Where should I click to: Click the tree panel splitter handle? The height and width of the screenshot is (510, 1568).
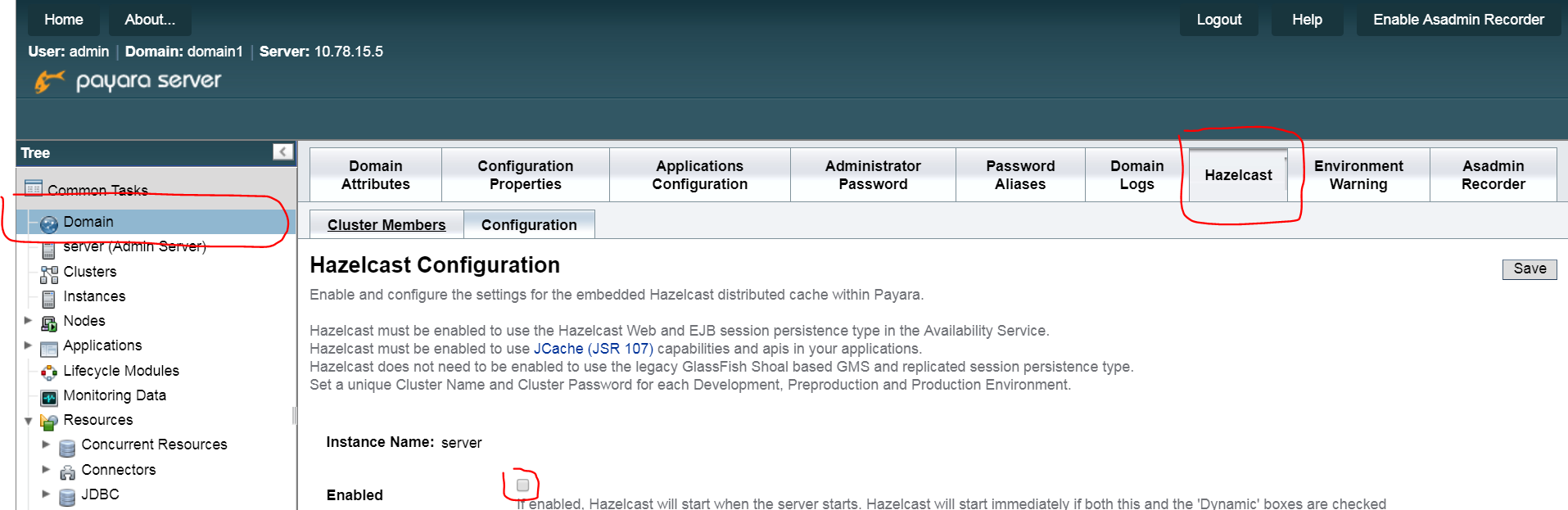[295, 416]
